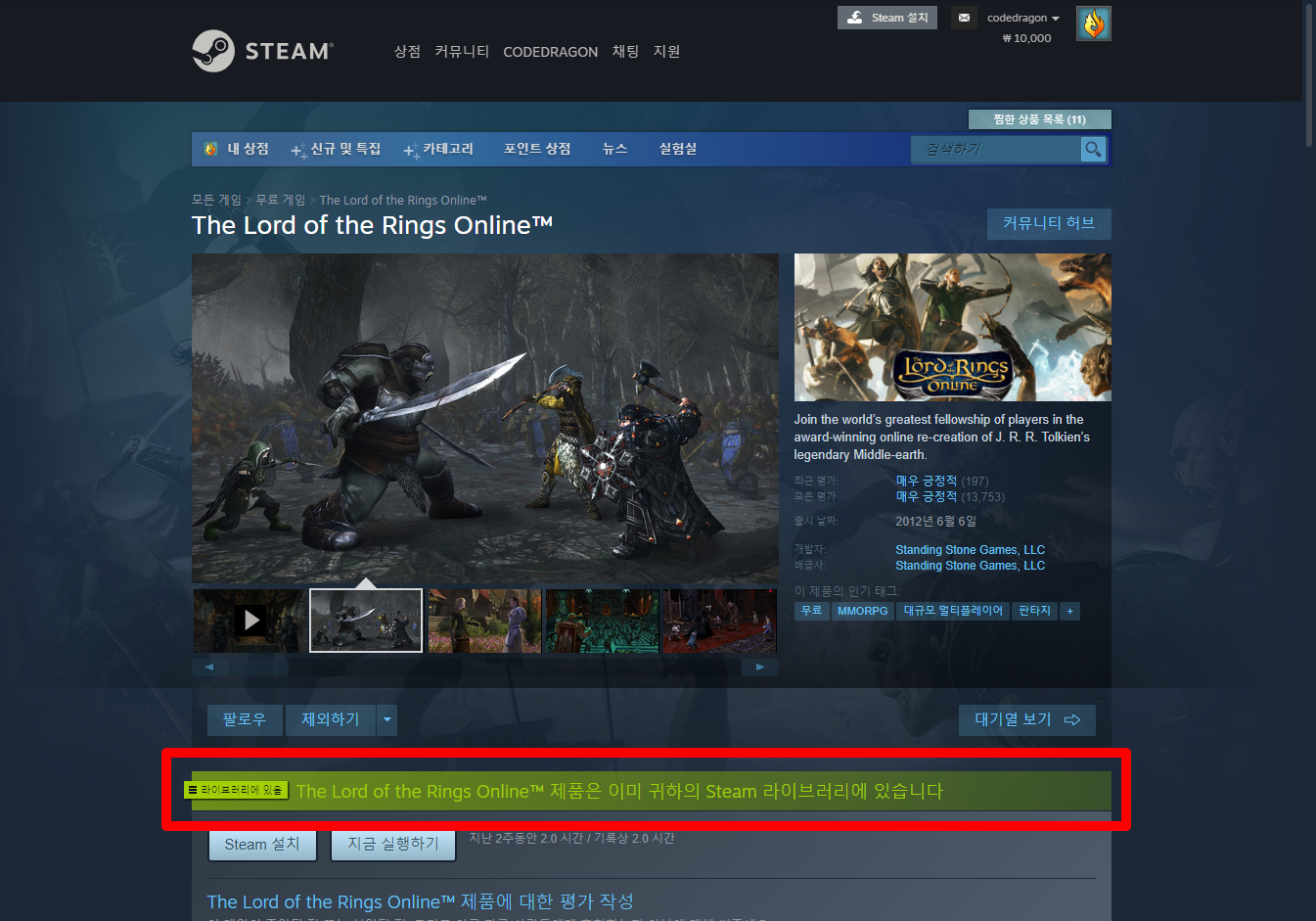Click the thumbnail strip left arrow

pyautogui.click(x=209, y=667)
